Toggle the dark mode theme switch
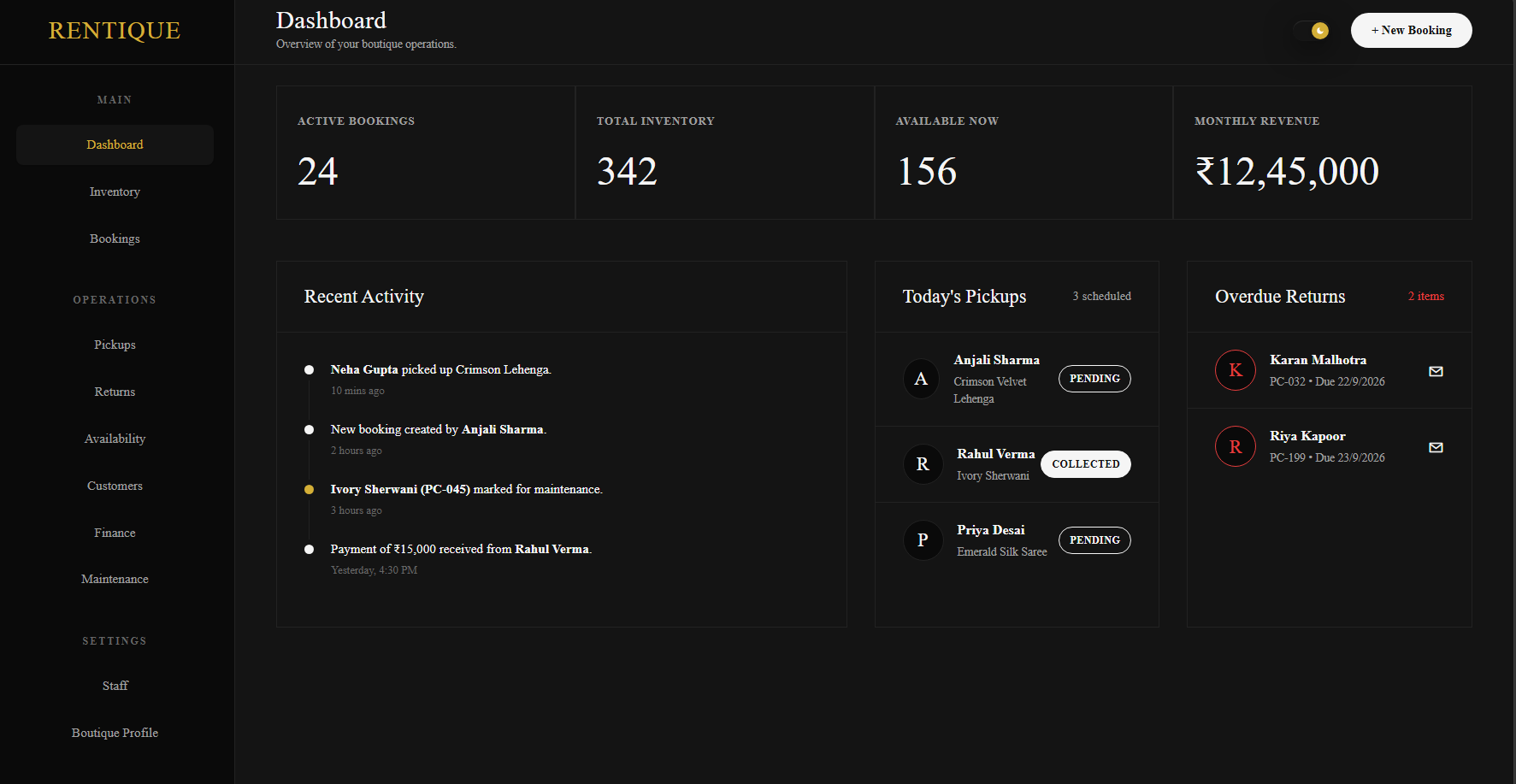The width and height of the screenshot is (1516, 784). (x=1312, y=31)
